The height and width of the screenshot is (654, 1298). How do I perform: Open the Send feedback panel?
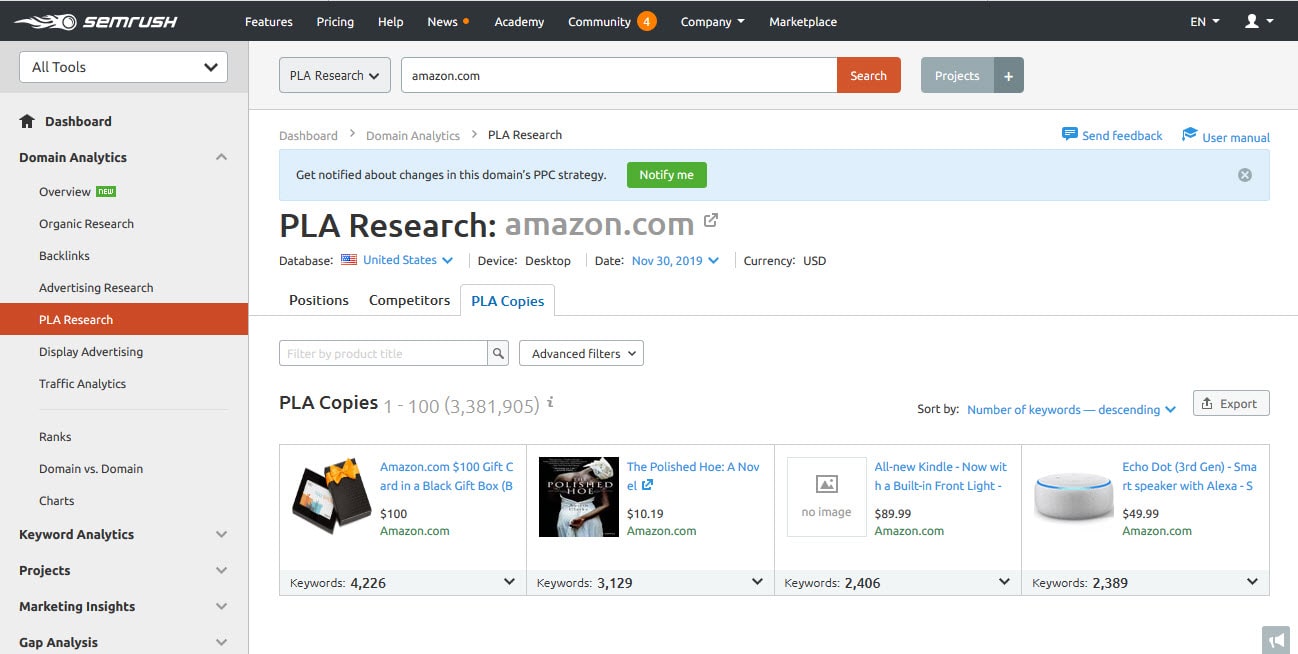[1112, 134]
